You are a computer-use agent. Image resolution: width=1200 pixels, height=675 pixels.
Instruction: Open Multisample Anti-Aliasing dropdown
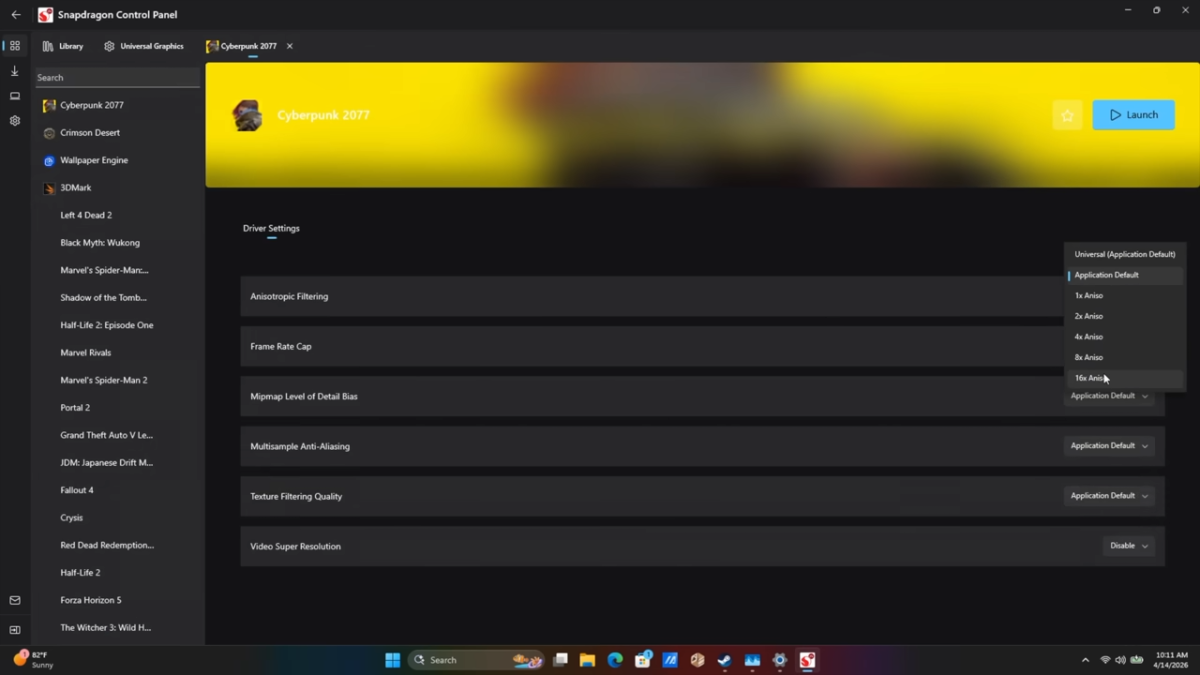click(x=1109, y=446)
